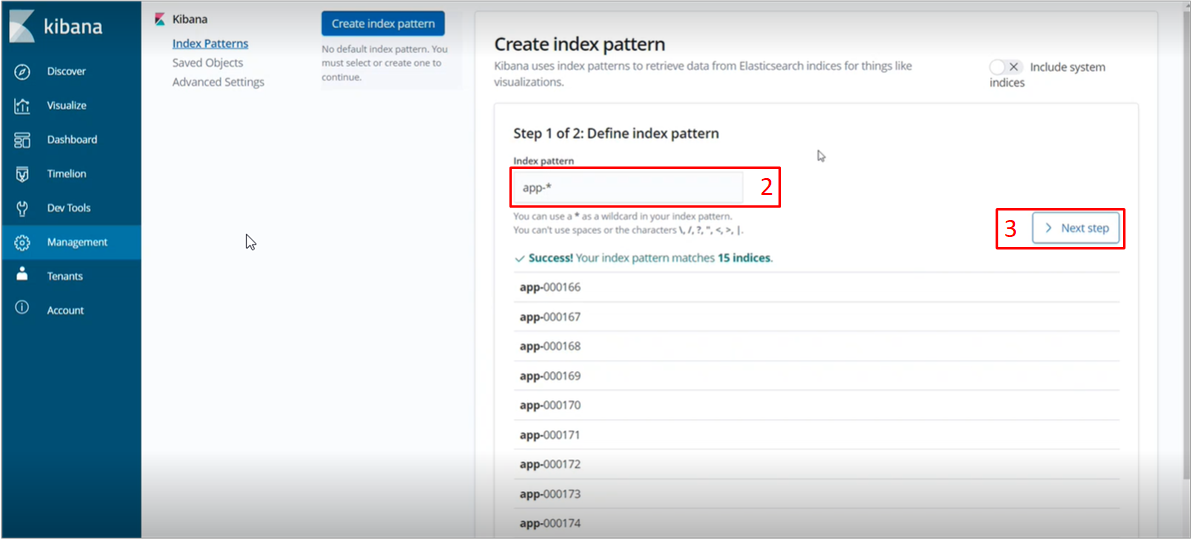The image size is (1192, 539).
Task: Select the Management menu label
Action: [77, 243]
